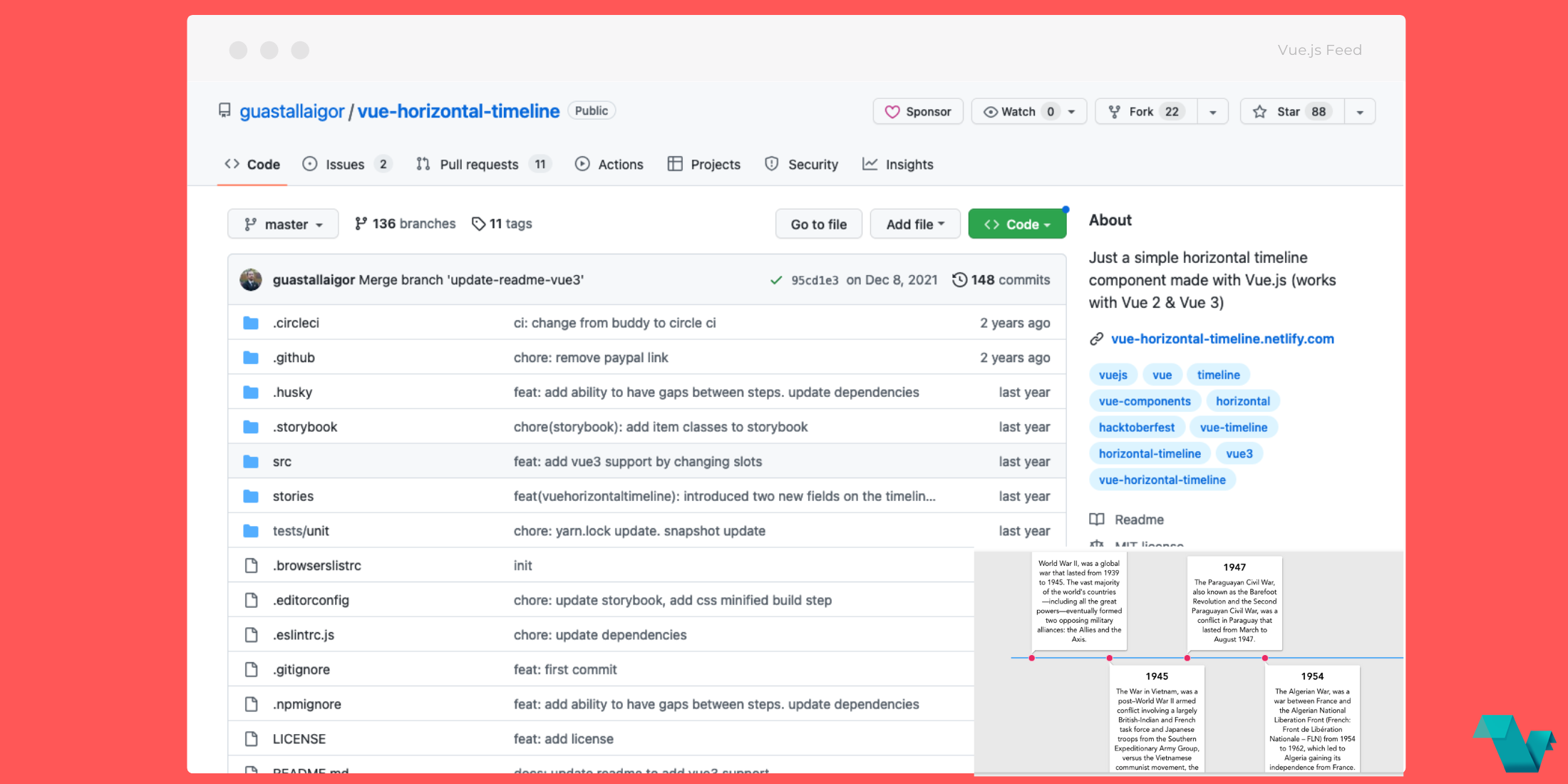Click guastallaigor's avatar thumbnail
Image resolution: width=1568 pixels, height=784 pixels.
251,279
